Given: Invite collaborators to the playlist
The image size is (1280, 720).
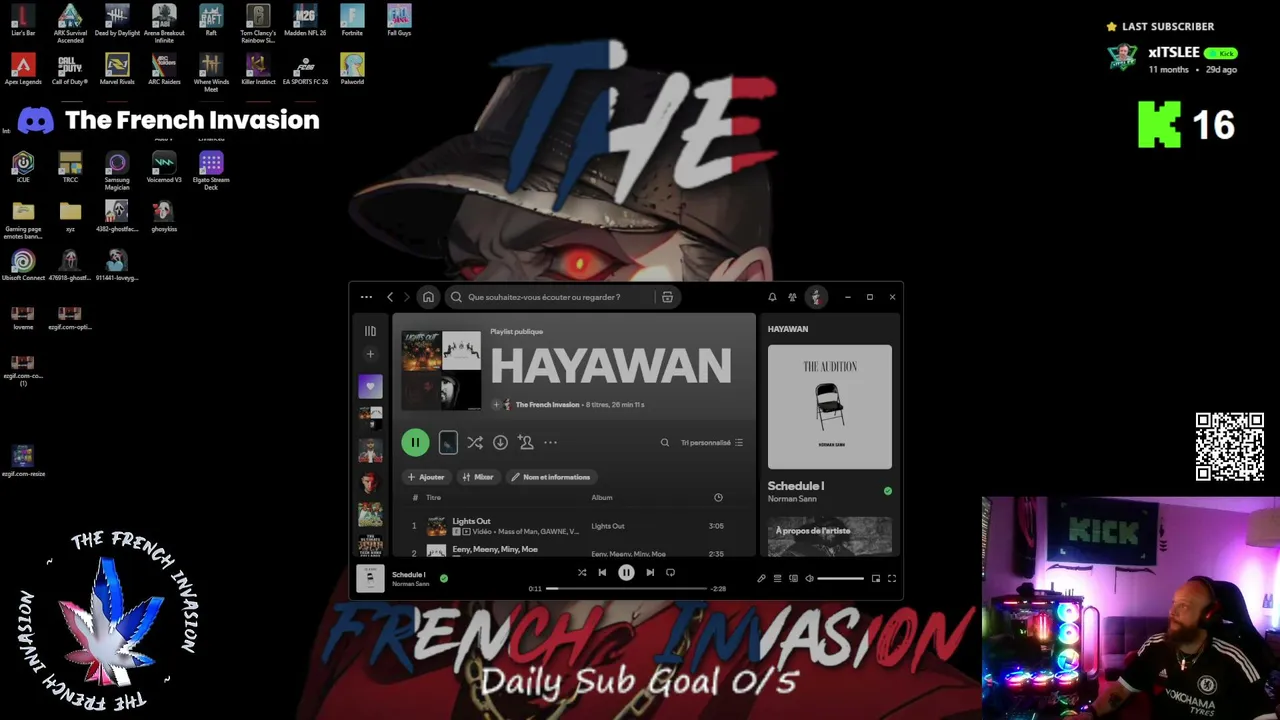Looking at the screenshot, I should [x=526, y=442].
